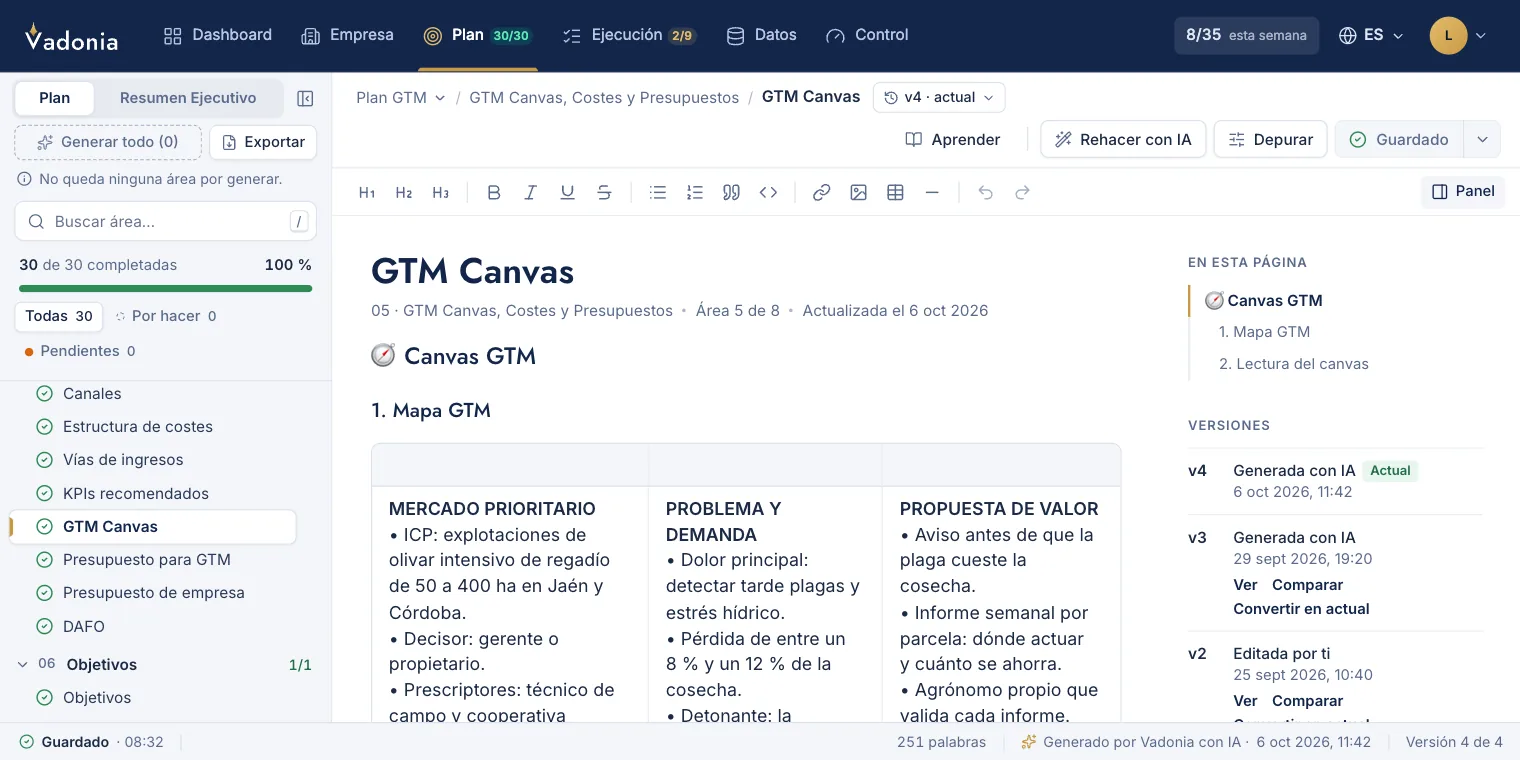
Task: Expand the Plan GTM breadcrumb dropdown
Action: (x=401, y=97)
